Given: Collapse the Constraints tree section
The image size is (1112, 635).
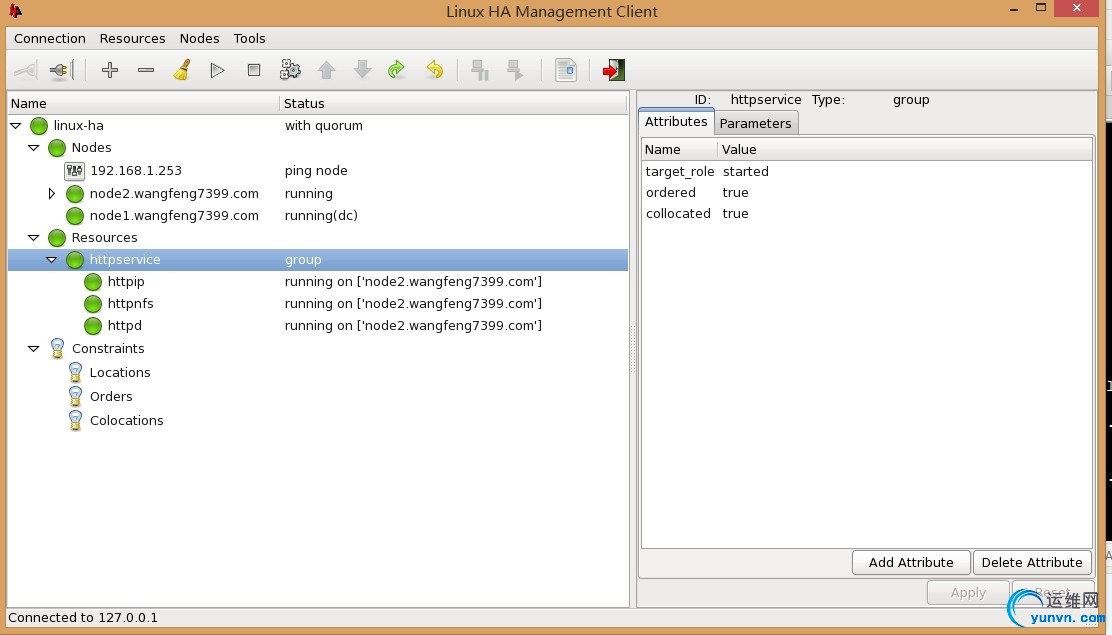Looking at the screenshot, I should pyautogui.click(x=34, y=349).
